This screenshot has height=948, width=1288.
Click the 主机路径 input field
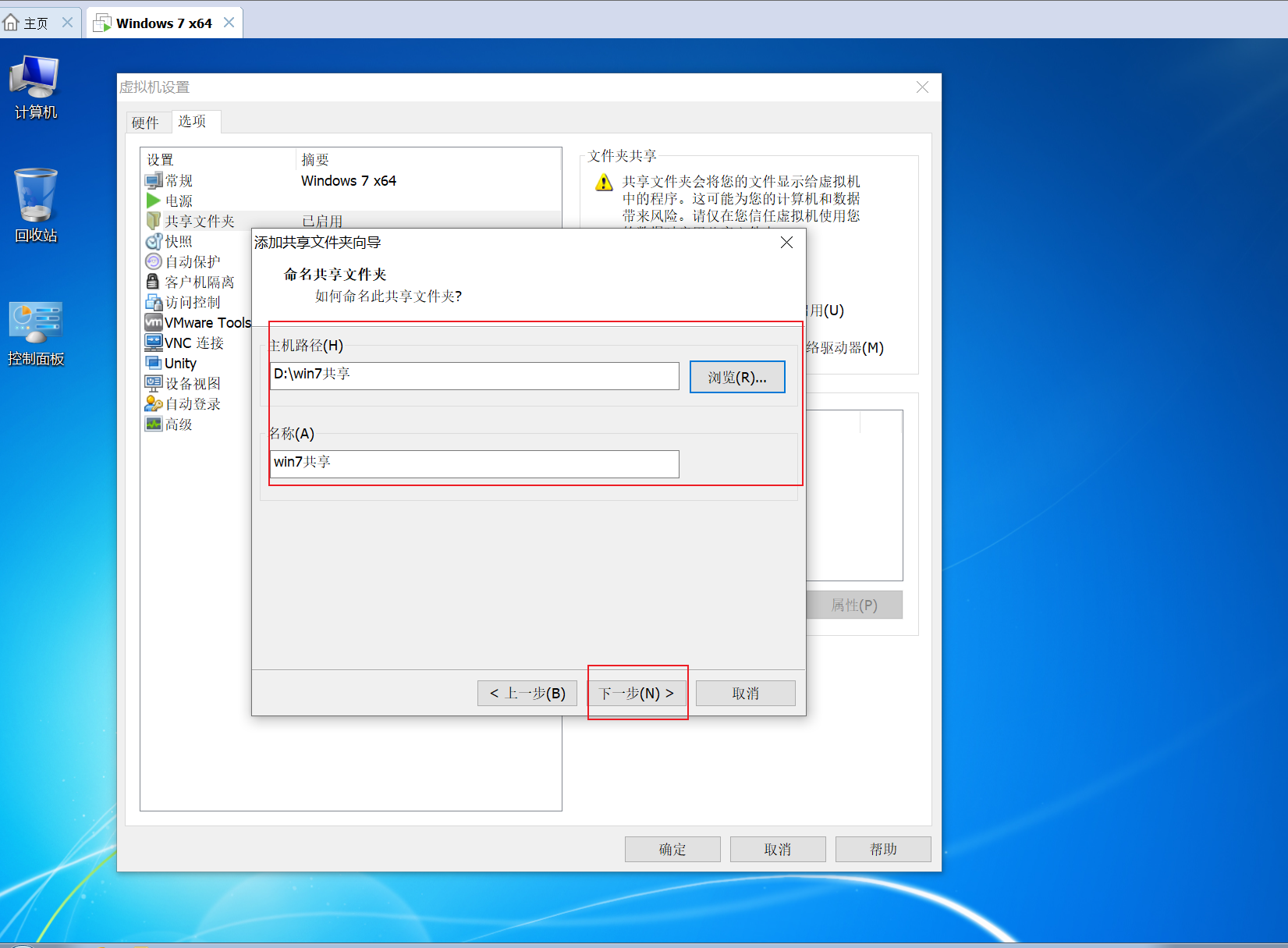(474, 375)
